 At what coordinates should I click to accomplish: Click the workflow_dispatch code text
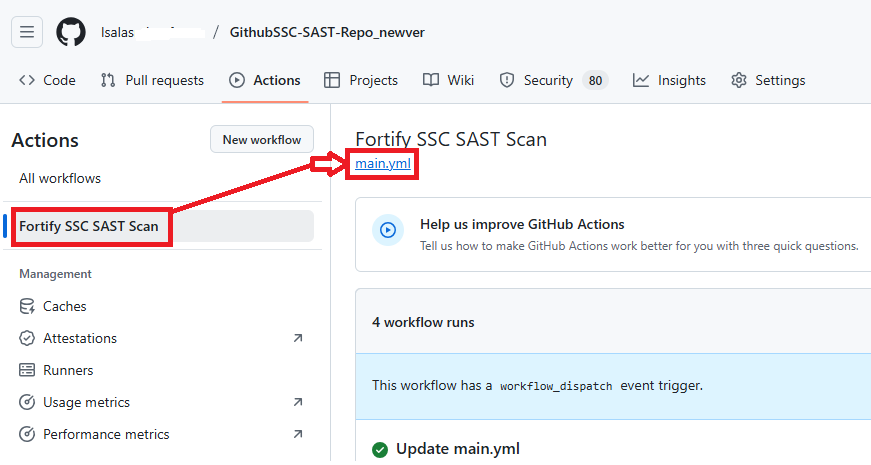(556, 386)
